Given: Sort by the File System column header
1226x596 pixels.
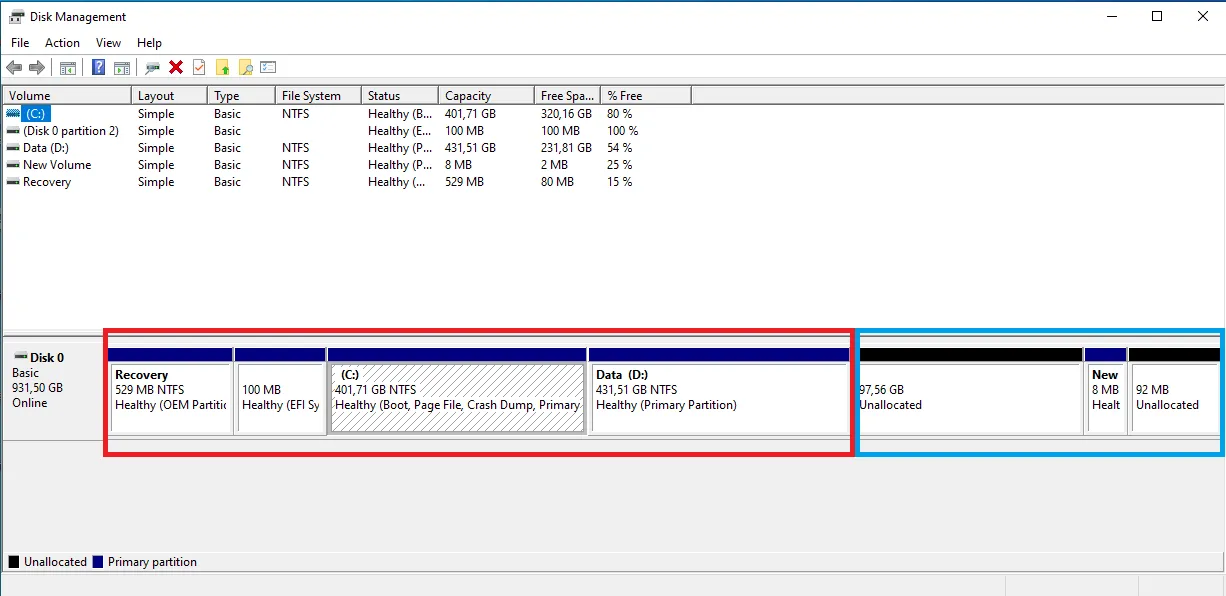Looking at the screenshot, I should click(311, 96).
